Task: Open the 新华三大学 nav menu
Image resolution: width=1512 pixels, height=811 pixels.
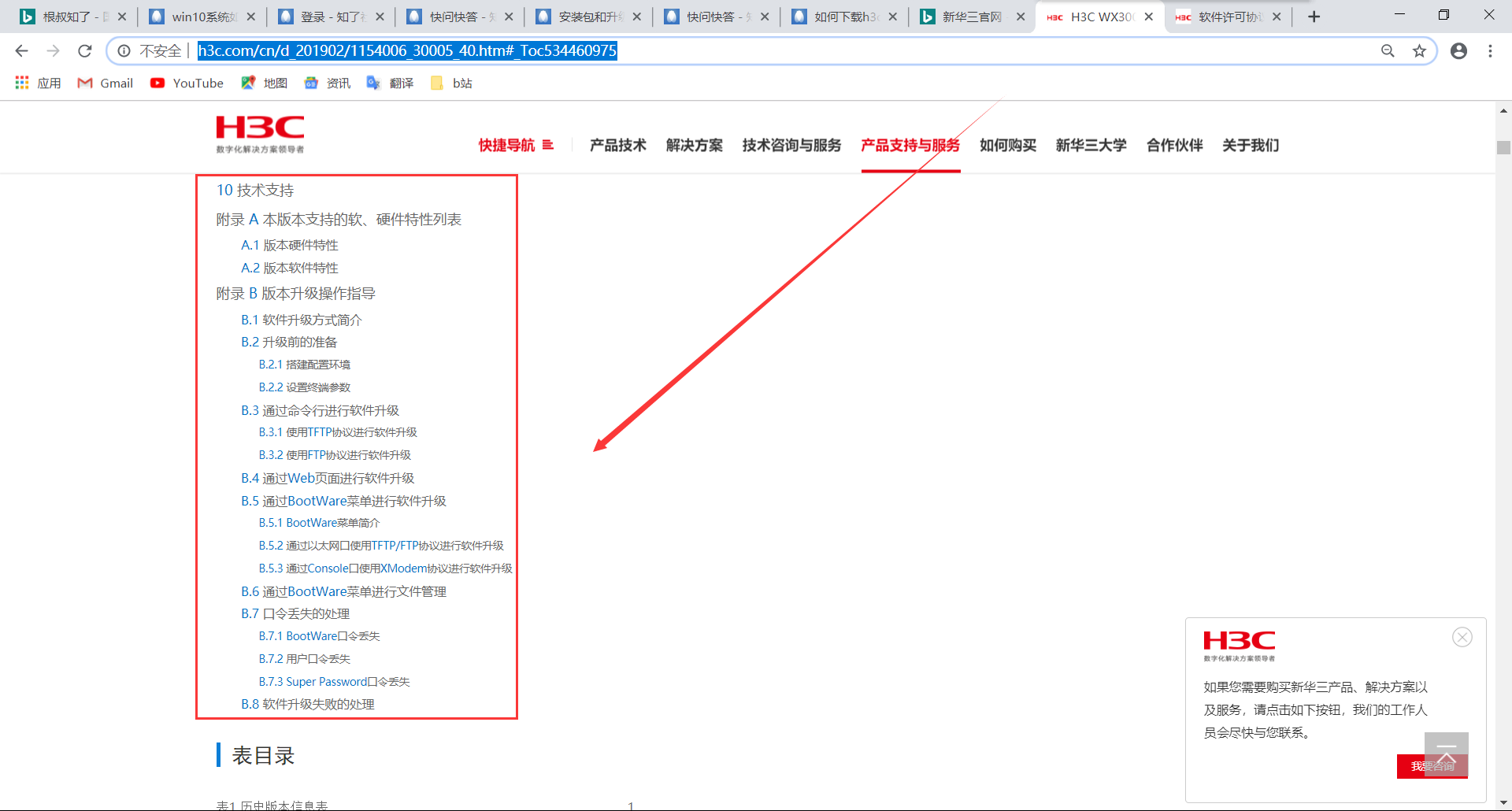Action: coord(1091,145)
